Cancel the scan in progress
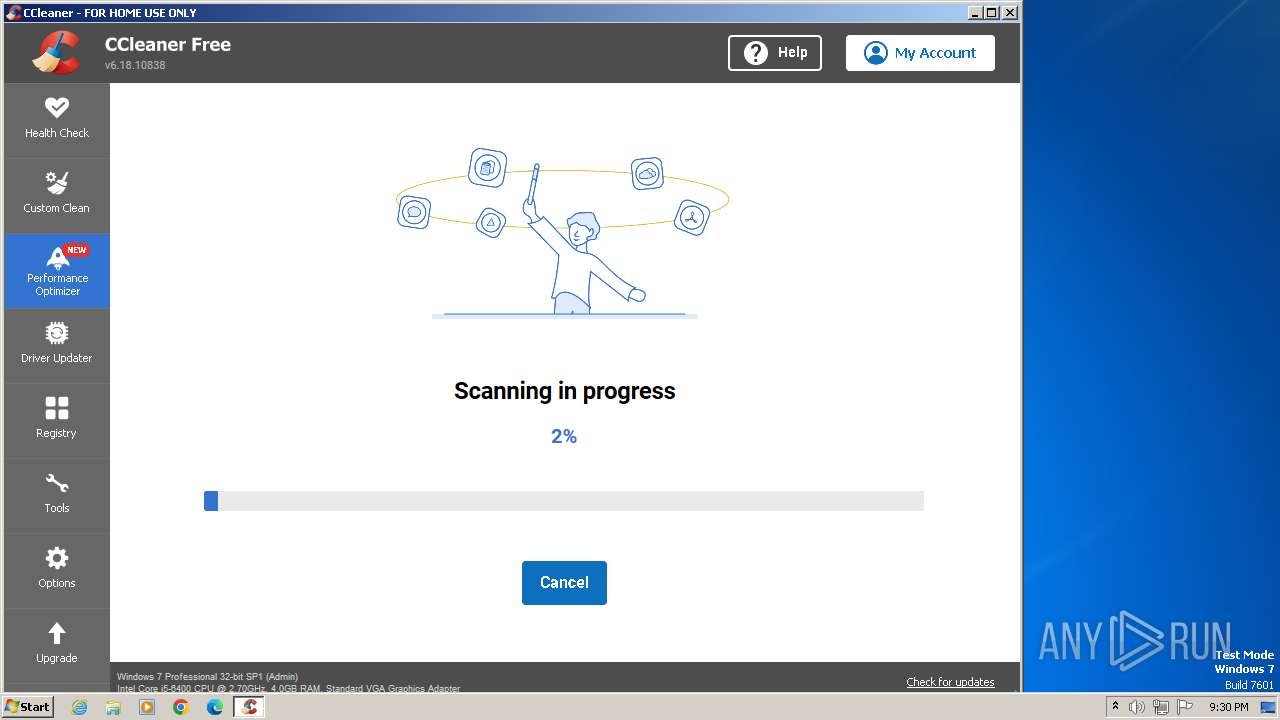 pyautogui.click(x=564, y=583)
